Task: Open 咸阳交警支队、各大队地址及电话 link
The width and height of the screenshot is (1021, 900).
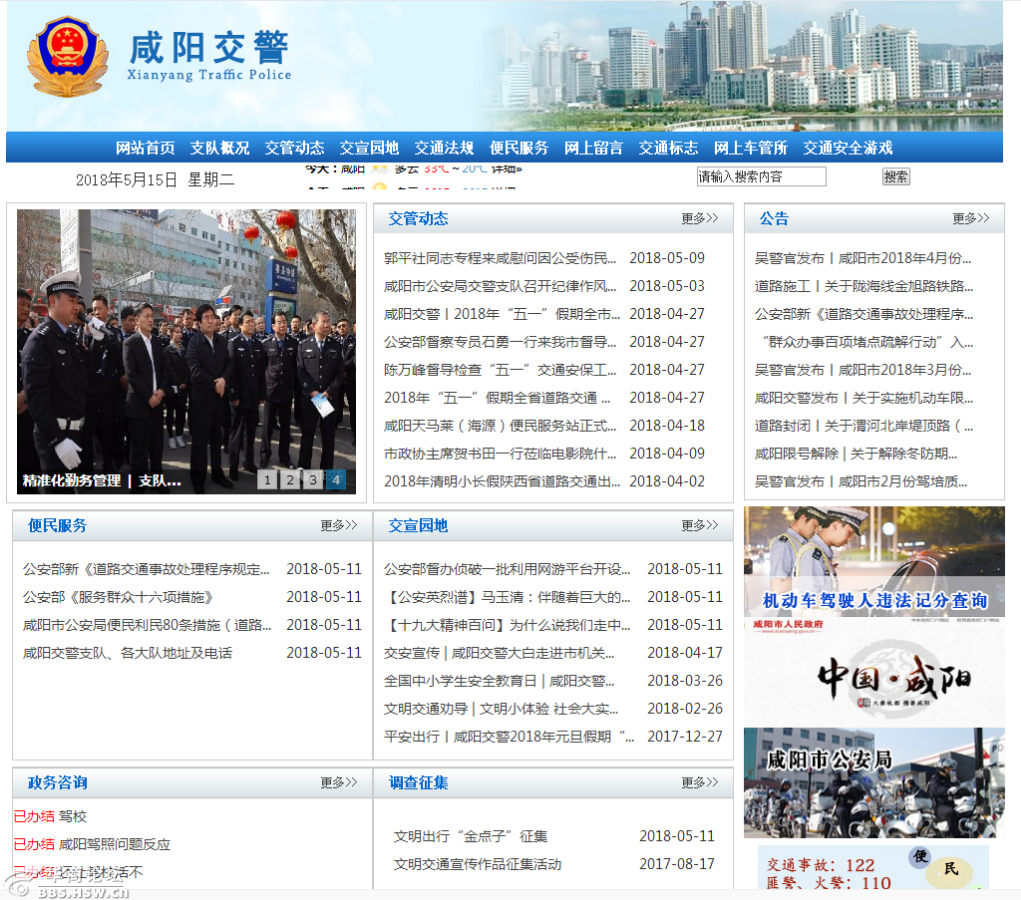Action: click(x=127, y=653)
